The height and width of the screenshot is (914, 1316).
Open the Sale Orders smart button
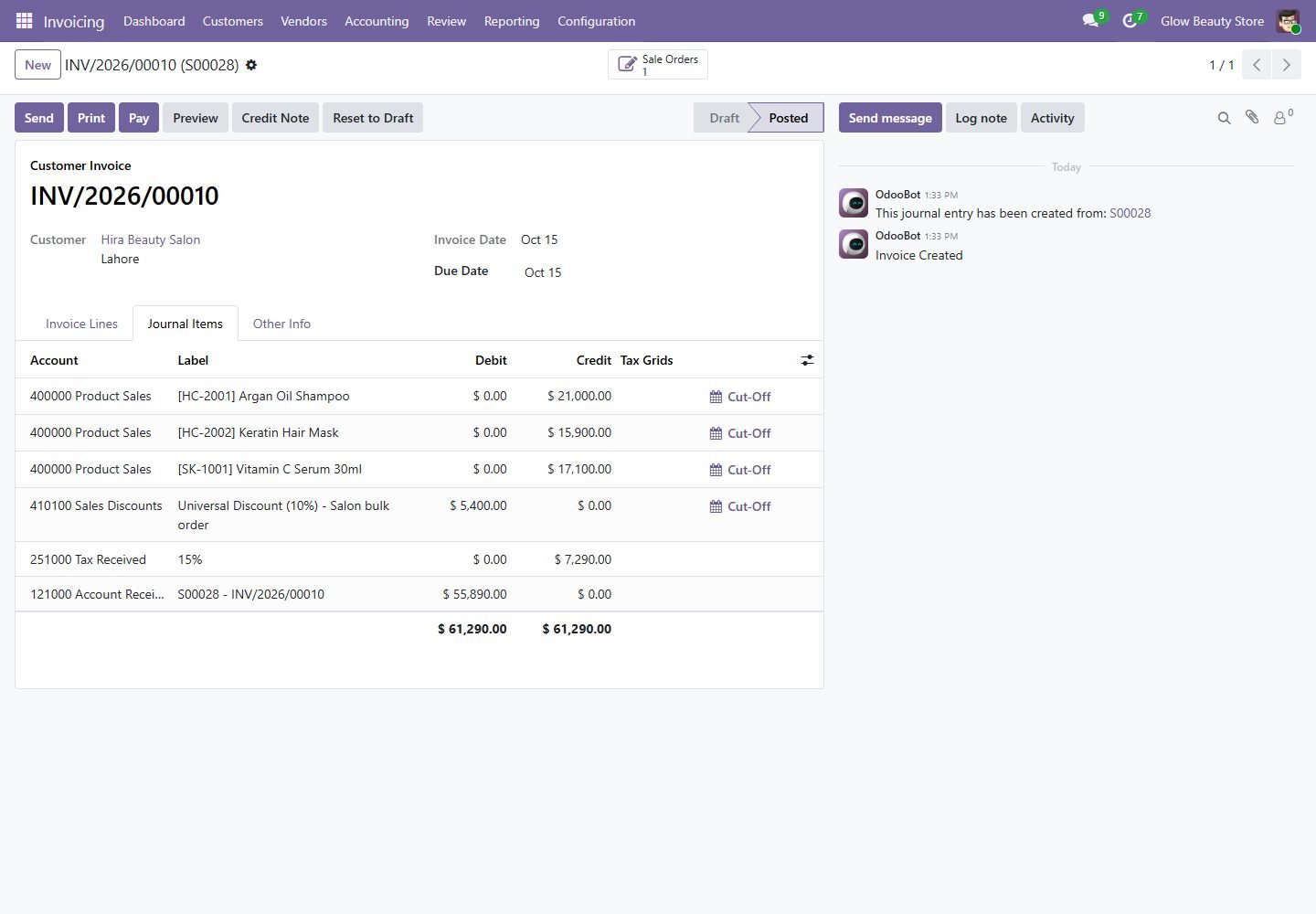pyautogui.click(x=658, y=65)
